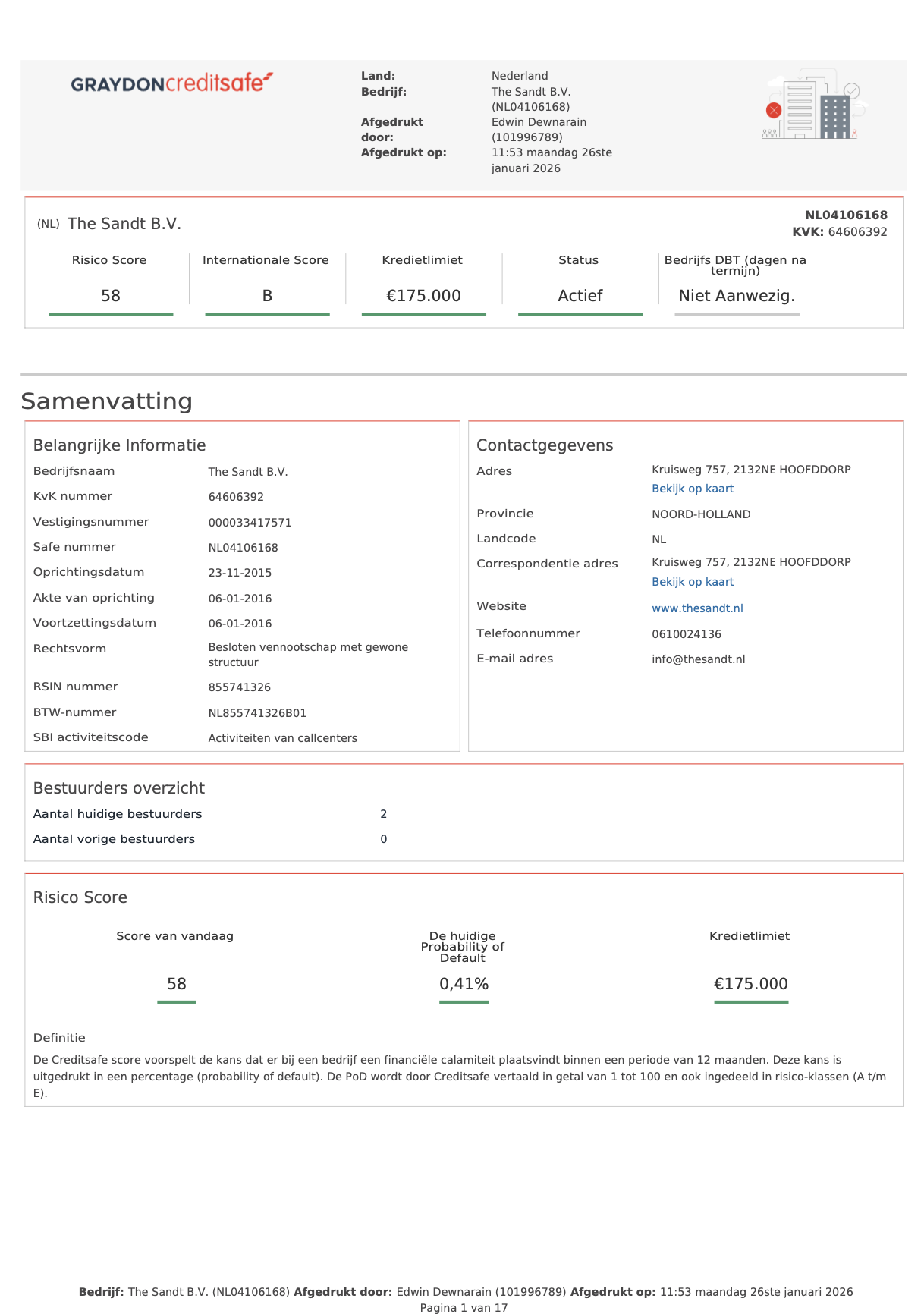Click the Pagina 1 van 17 footer
Screen dimensions: 924x1314
tap(464, 1307)
